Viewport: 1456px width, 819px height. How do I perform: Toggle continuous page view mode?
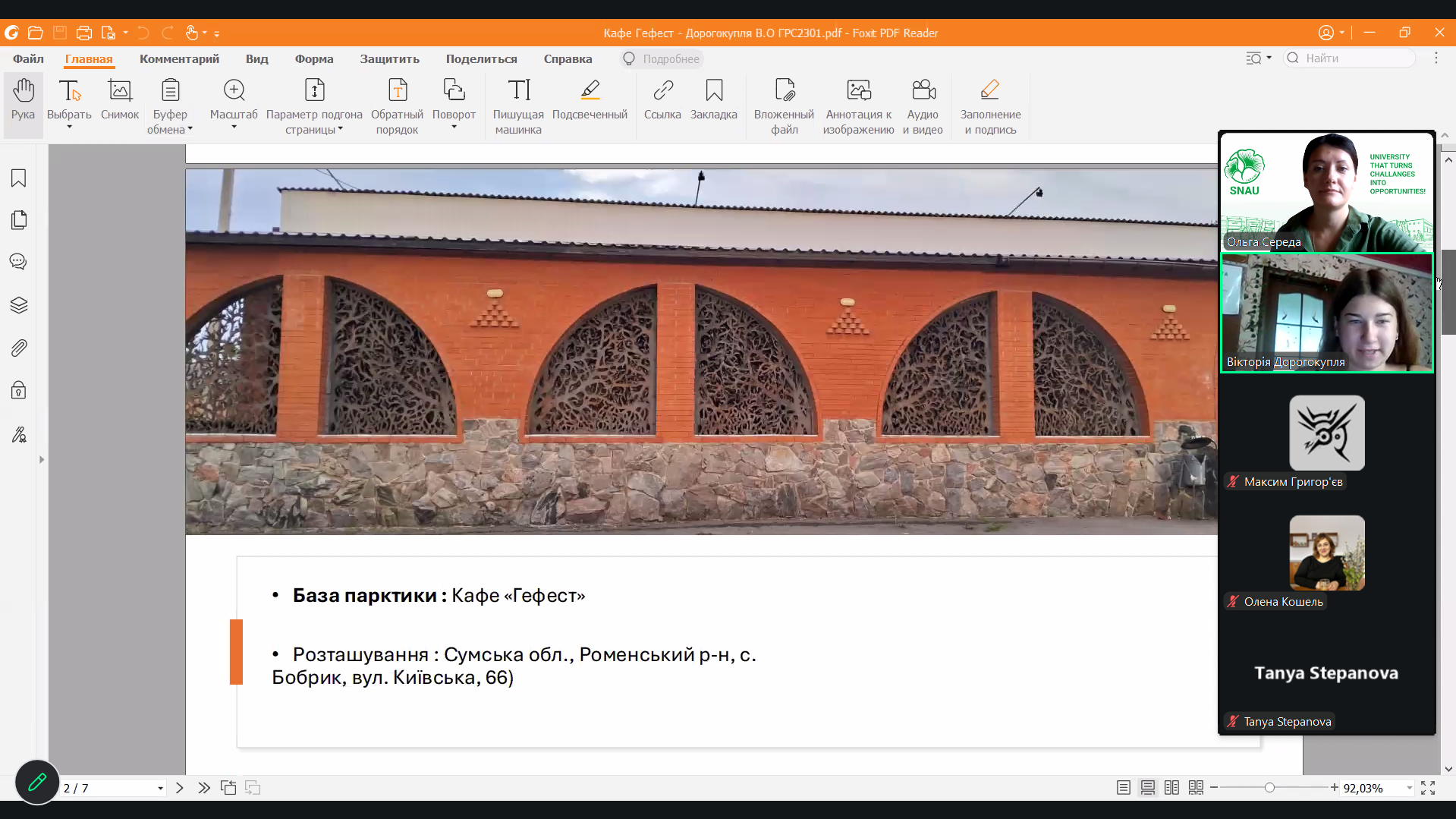1148,788
